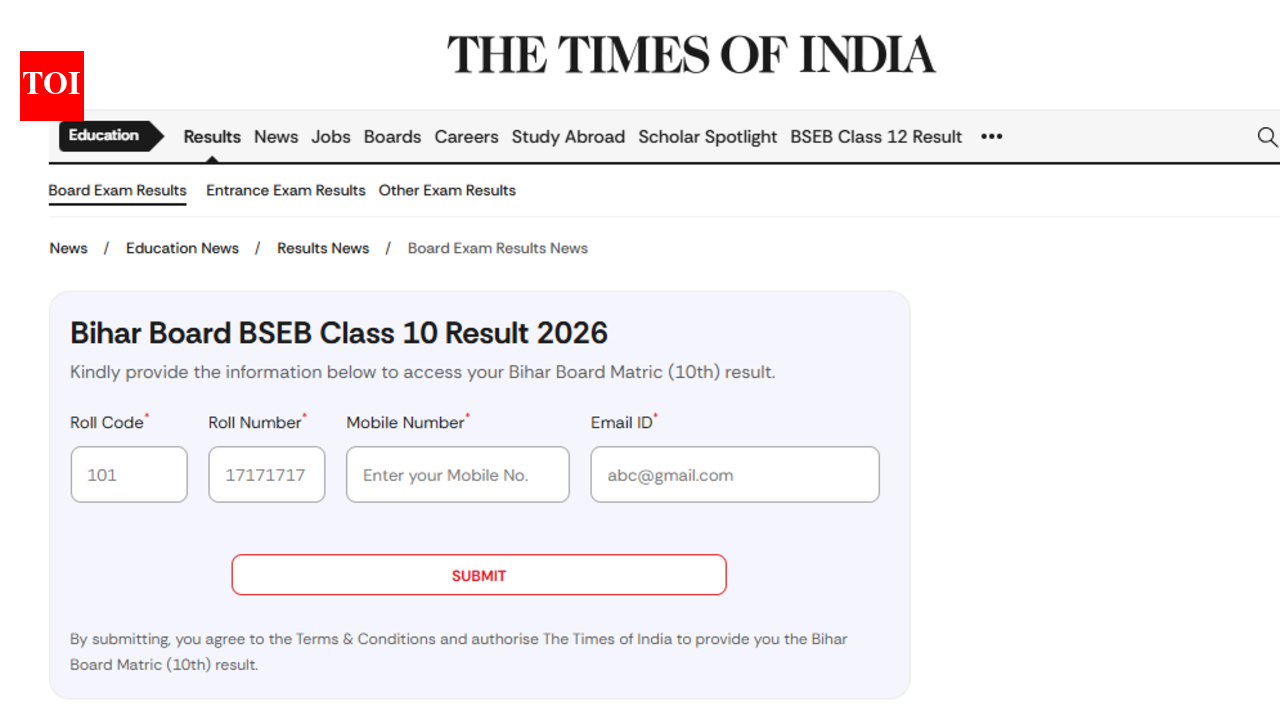Select the Careers navigation link

click(466, 137)
